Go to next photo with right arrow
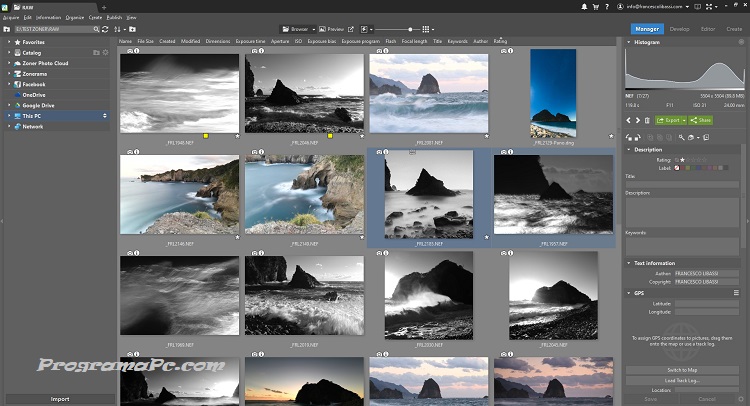750x406 pixels. point(637,120)
